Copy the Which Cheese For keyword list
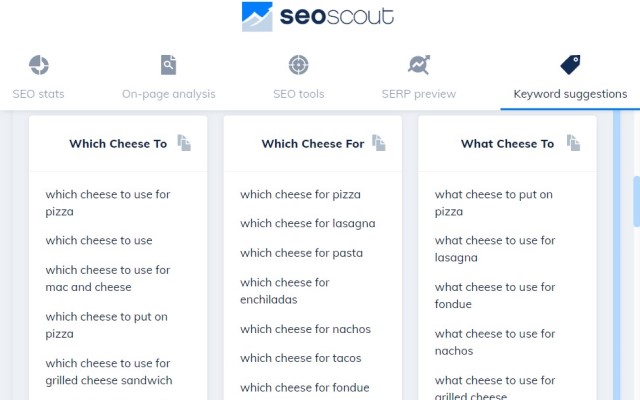Screen dimensions: 640x400 click(379, 143)
